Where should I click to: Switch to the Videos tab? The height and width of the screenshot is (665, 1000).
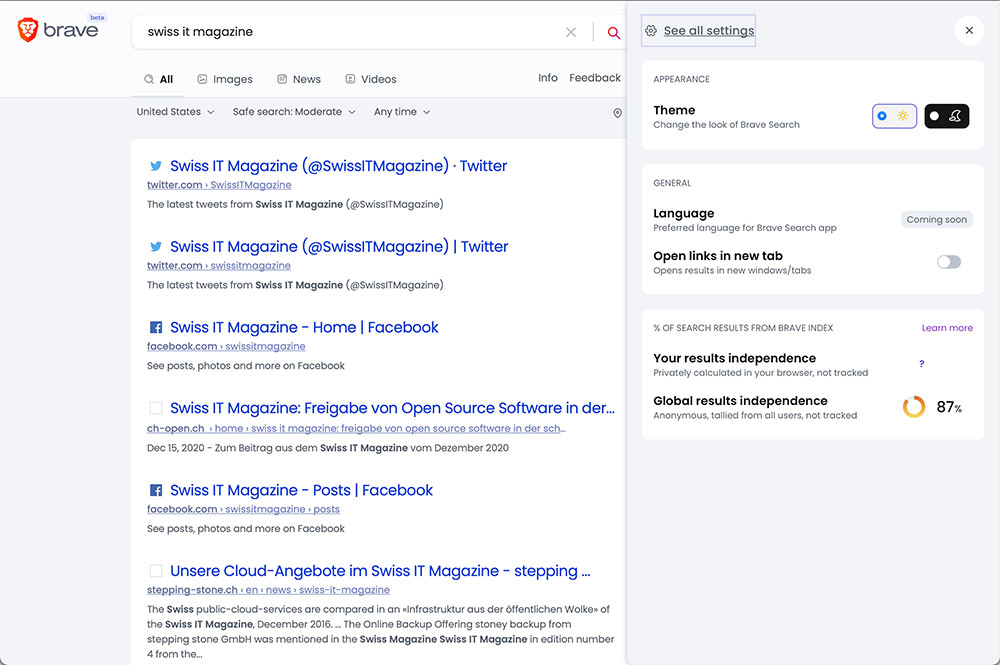tap(371, 79)
